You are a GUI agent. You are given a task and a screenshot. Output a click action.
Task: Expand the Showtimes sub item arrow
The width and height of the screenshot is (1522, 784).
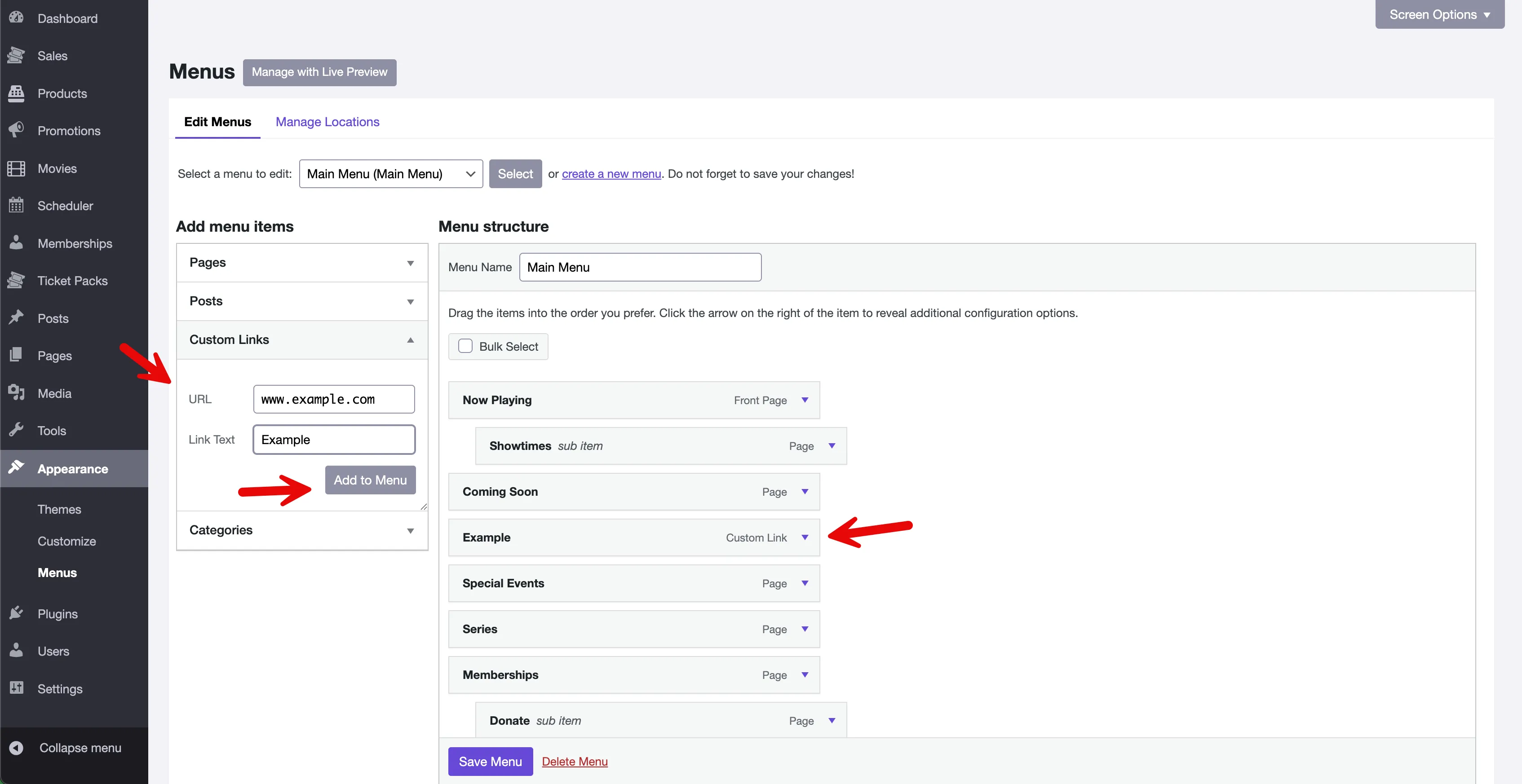point(832,446)
